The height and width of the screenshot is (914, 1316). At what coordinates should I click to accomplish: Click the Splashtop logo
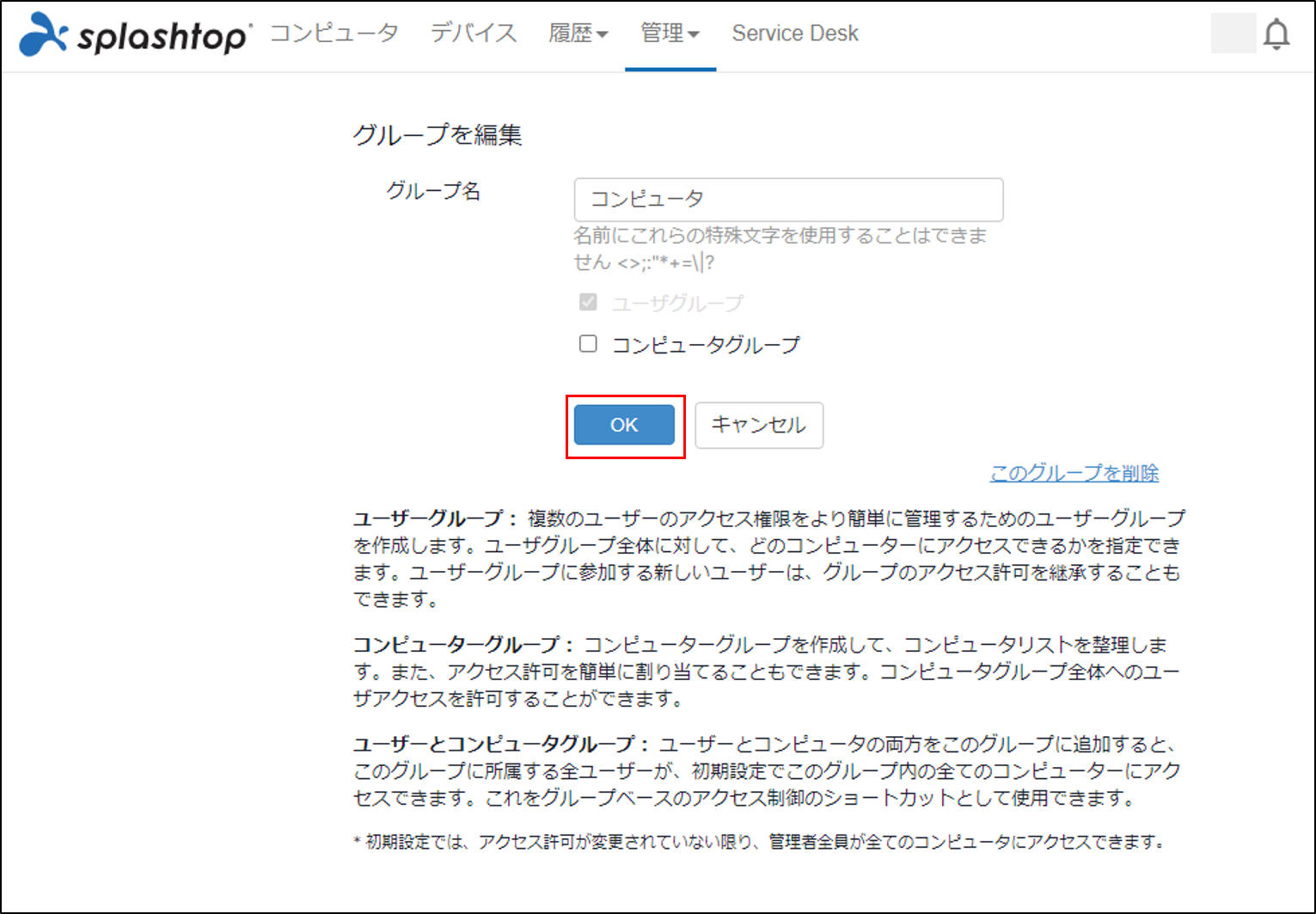(x=136, y=34)
